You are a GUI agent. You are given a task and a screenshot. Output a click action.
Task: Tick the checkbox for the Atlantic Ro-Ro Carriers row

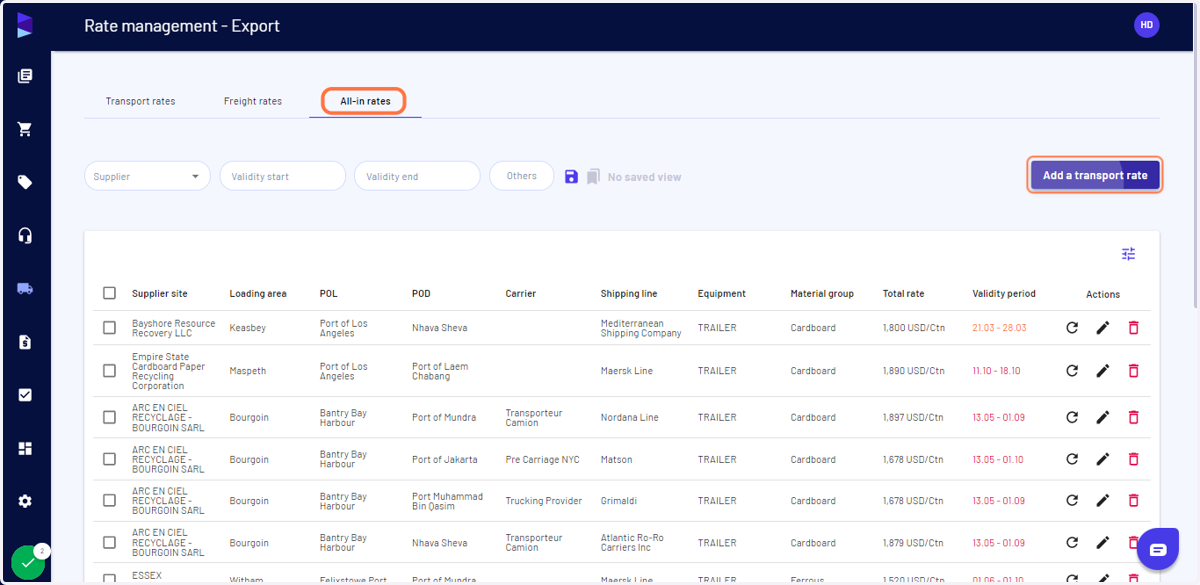point(109,542)
